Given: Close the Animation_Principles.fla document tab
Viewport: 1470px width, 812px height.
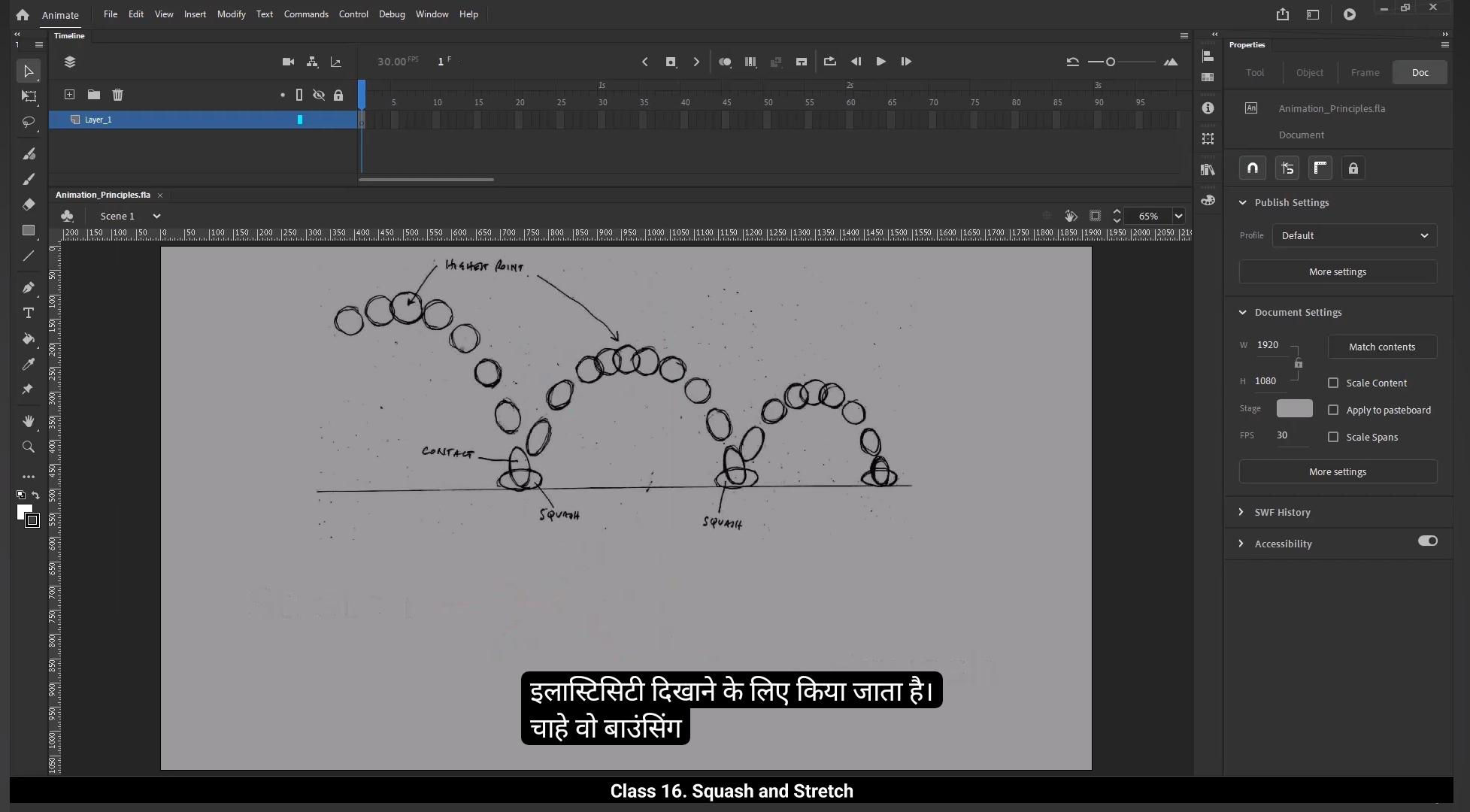Looking at the screenshot, I should click(x=159, y=195).
